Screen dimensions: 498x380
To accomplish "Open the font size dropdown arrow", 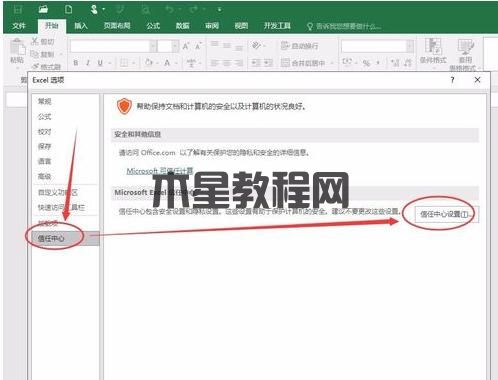I will (175, 46).
